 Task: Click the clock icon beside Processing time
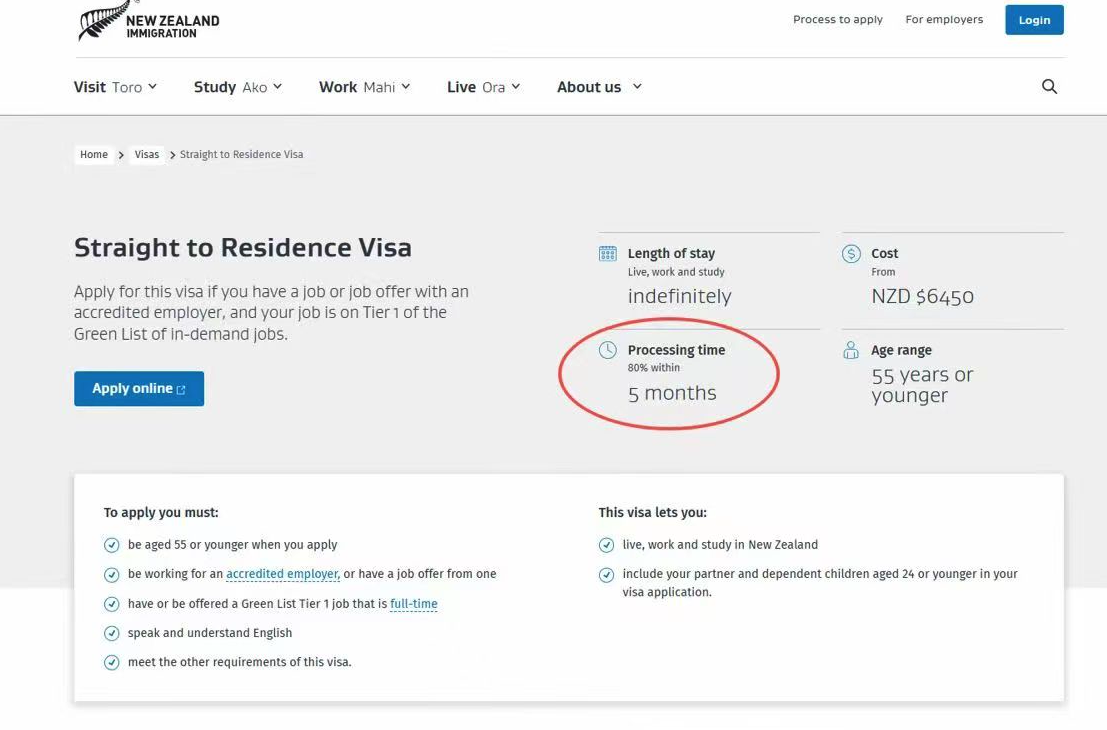(x=607, y=350)
